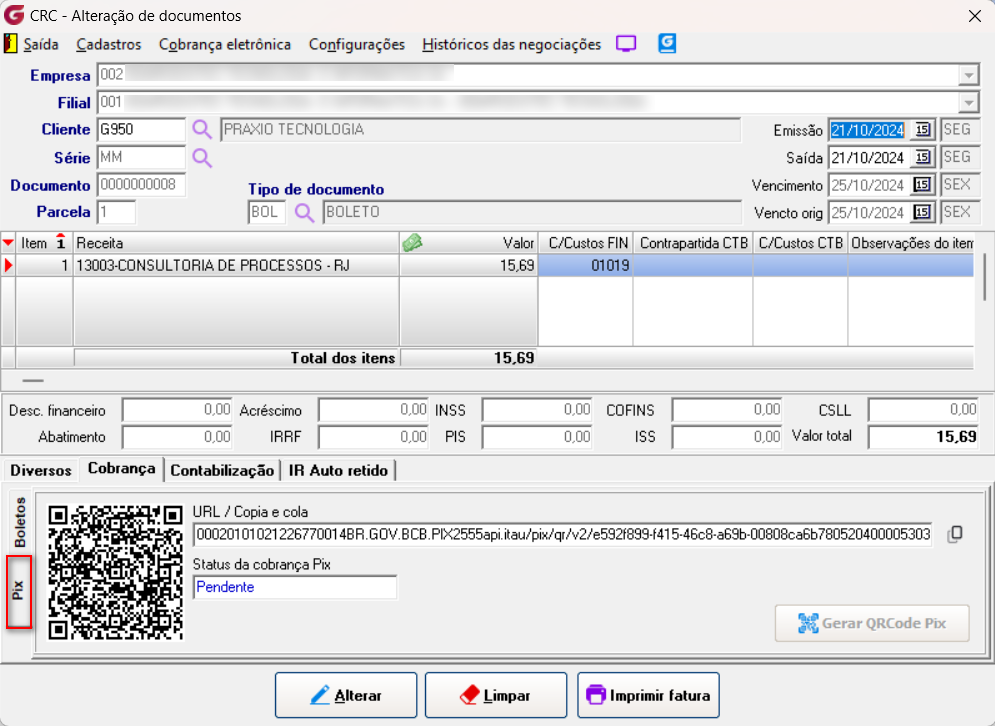Click the Limpar button

pos(496,695)
